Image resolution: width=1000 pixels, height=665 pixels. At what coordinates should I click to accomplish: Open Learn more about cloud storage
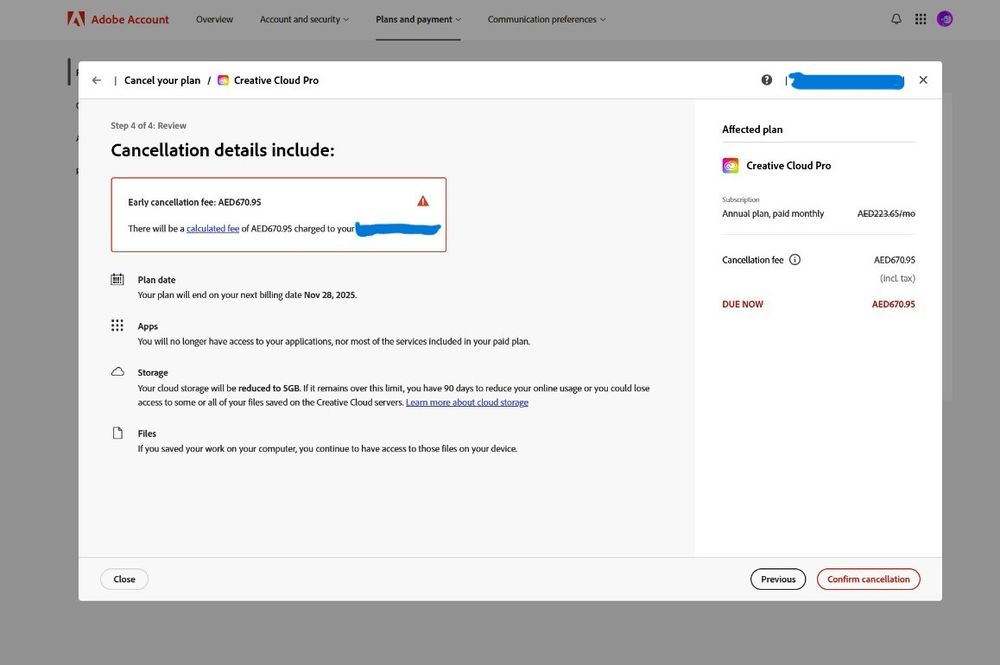click(x=467, y=402)
